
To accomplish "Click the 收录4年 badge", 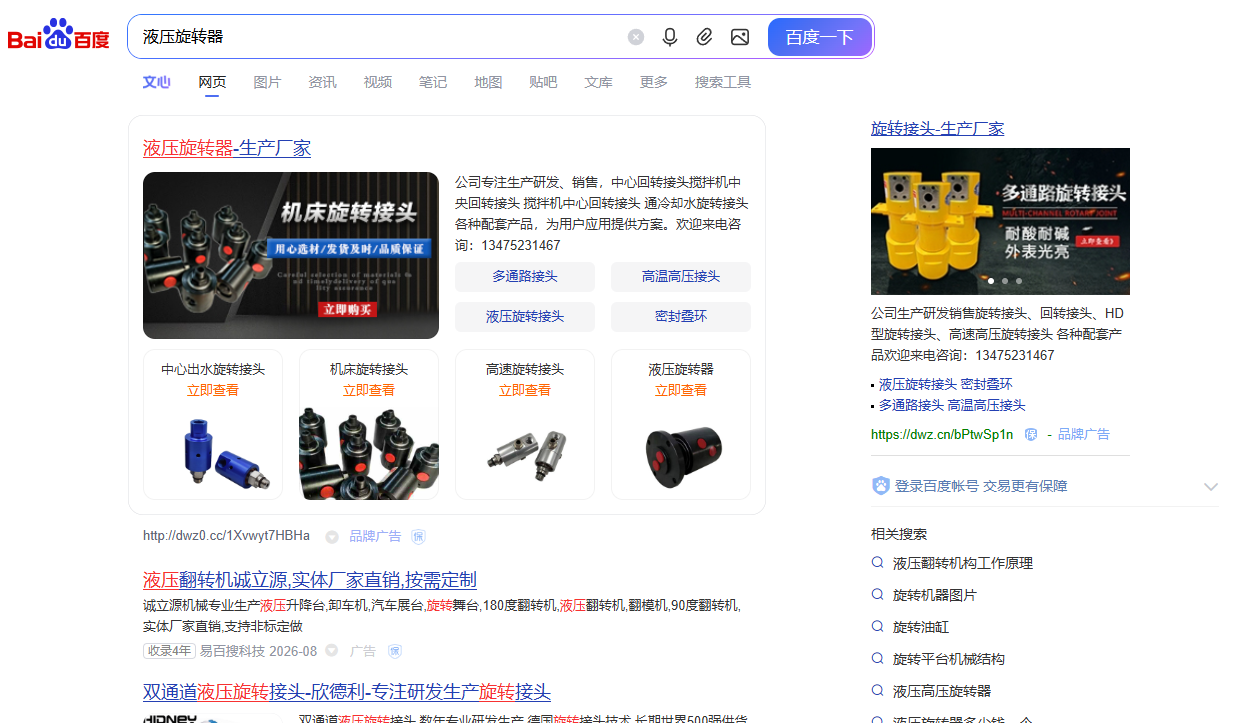I will [168, 651].
